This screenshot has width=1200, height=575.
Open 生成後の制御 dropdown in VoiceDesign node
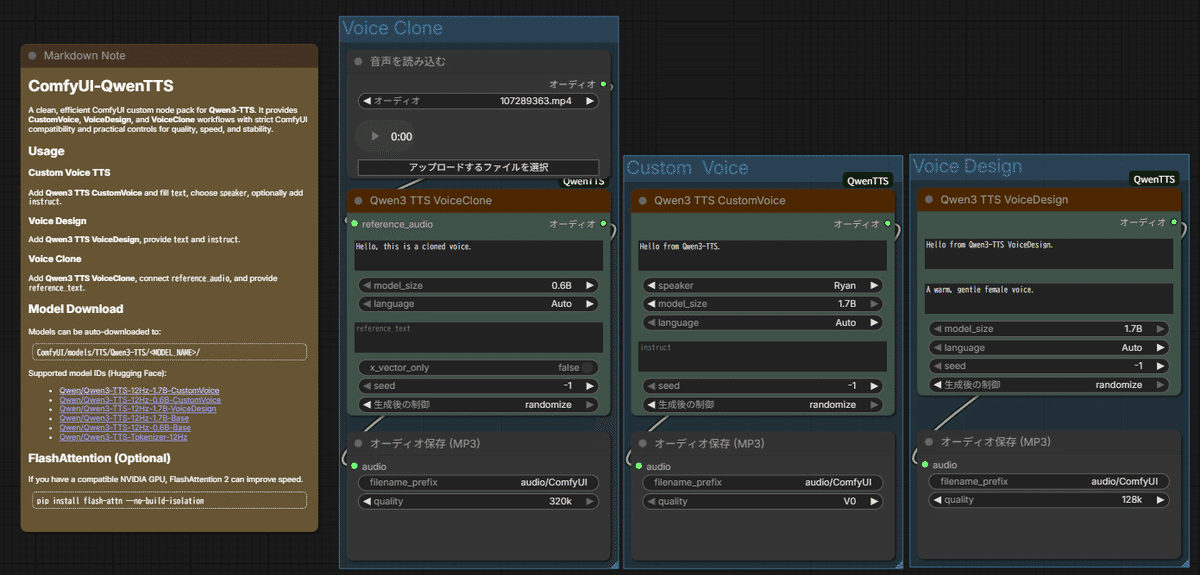click(1049, 385)
